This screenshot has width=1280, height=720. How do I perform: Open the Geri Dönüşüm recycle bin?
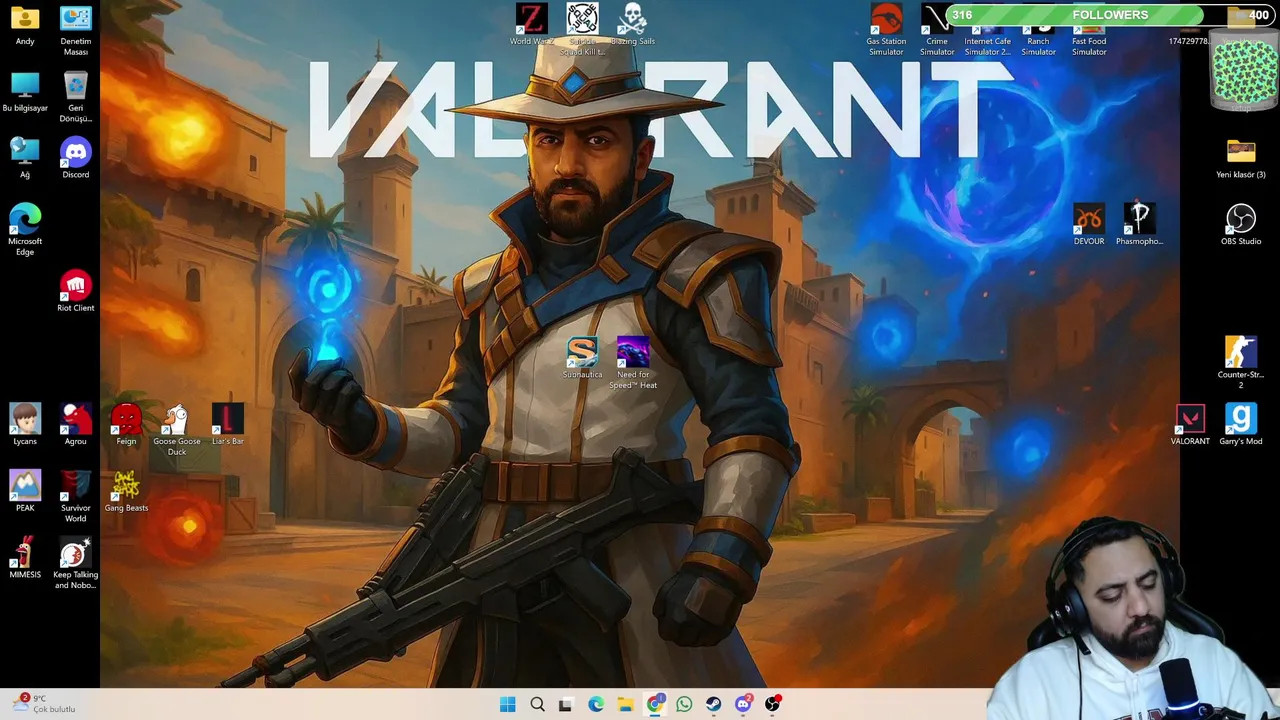pos(76,97)
